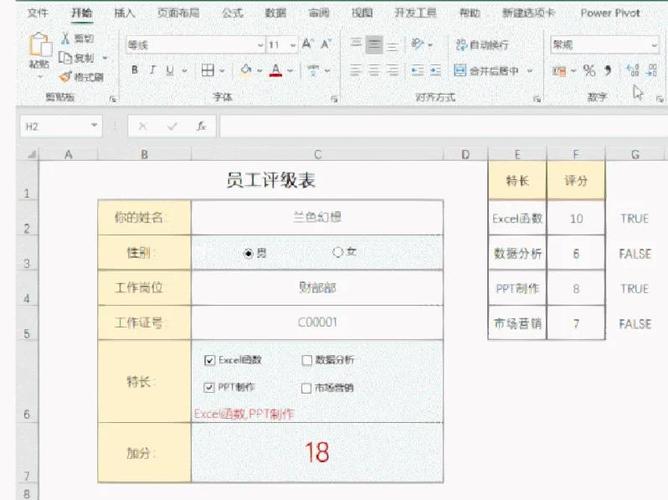This screenshot has width=668, height=500.
Task: Open fill color dropdown arrow
Action: [259, 70]
